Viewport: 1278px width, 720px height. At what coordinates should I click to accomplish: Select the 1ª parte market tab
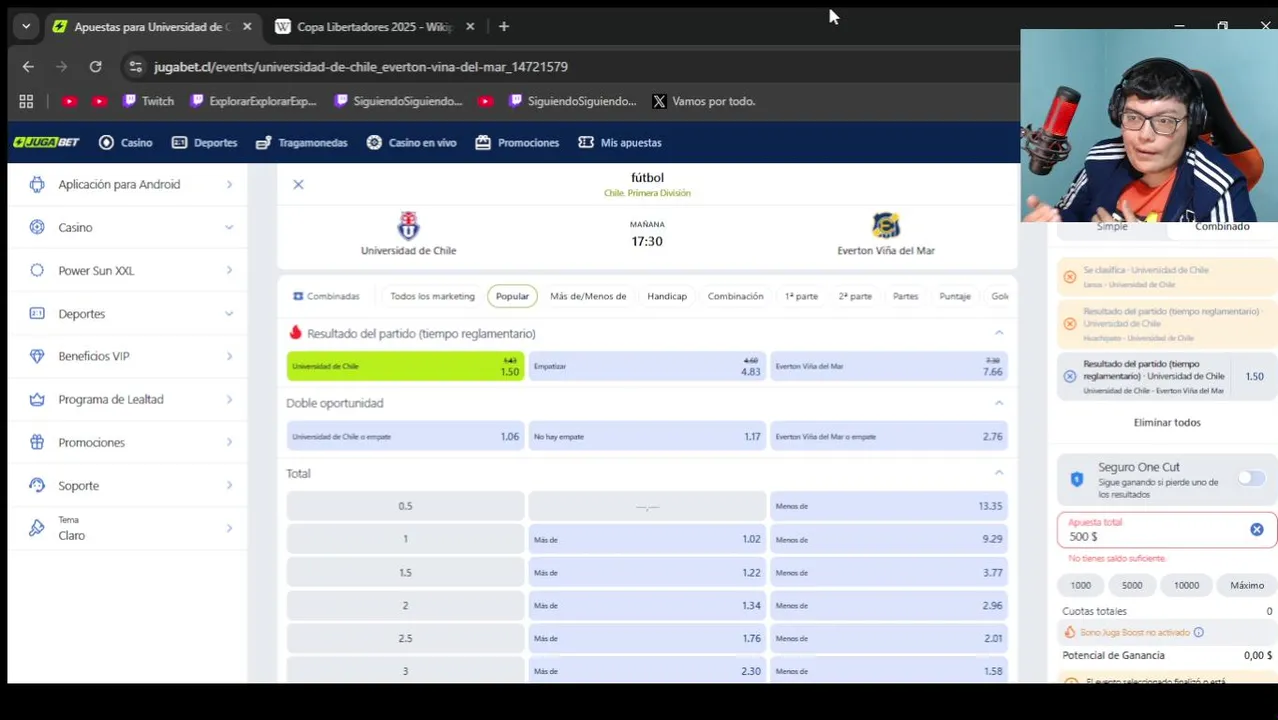click(801, 296)
